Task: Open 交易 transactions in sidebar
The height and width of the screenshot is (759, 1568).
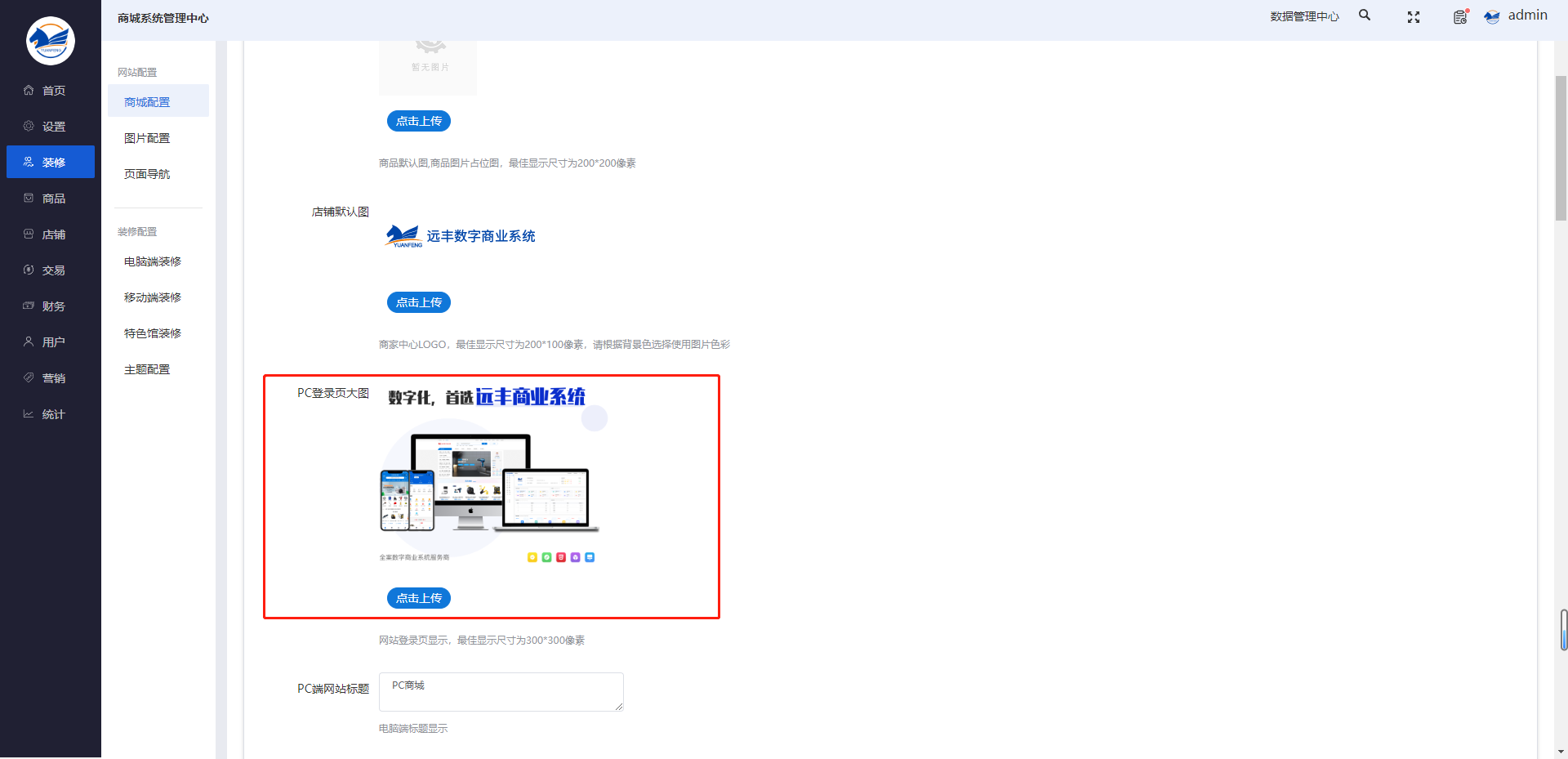Action: tap(51, 270)
